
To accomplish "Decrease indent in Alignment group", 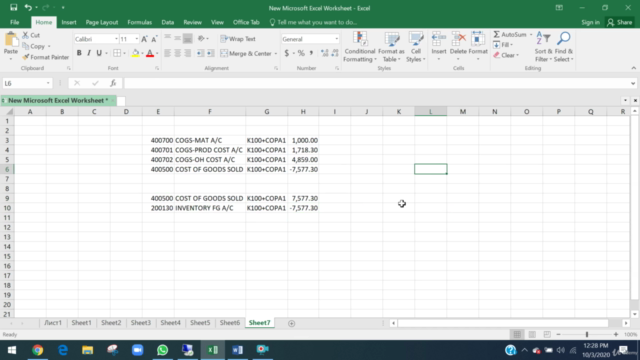I will tap(200, 53).
